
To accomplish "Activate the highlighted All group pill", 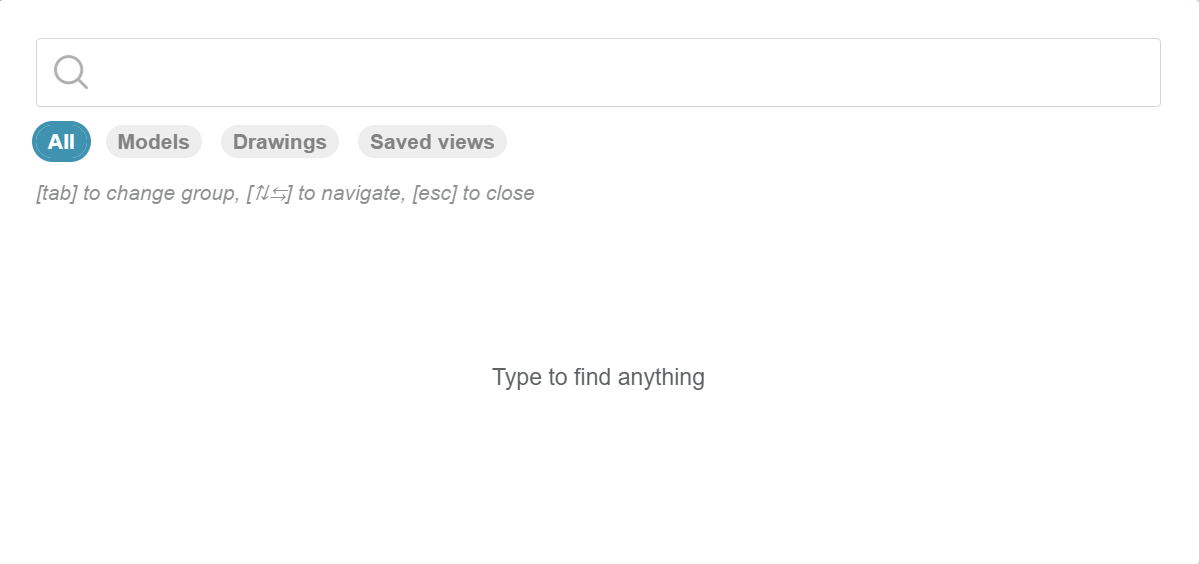I will [61, 142].
